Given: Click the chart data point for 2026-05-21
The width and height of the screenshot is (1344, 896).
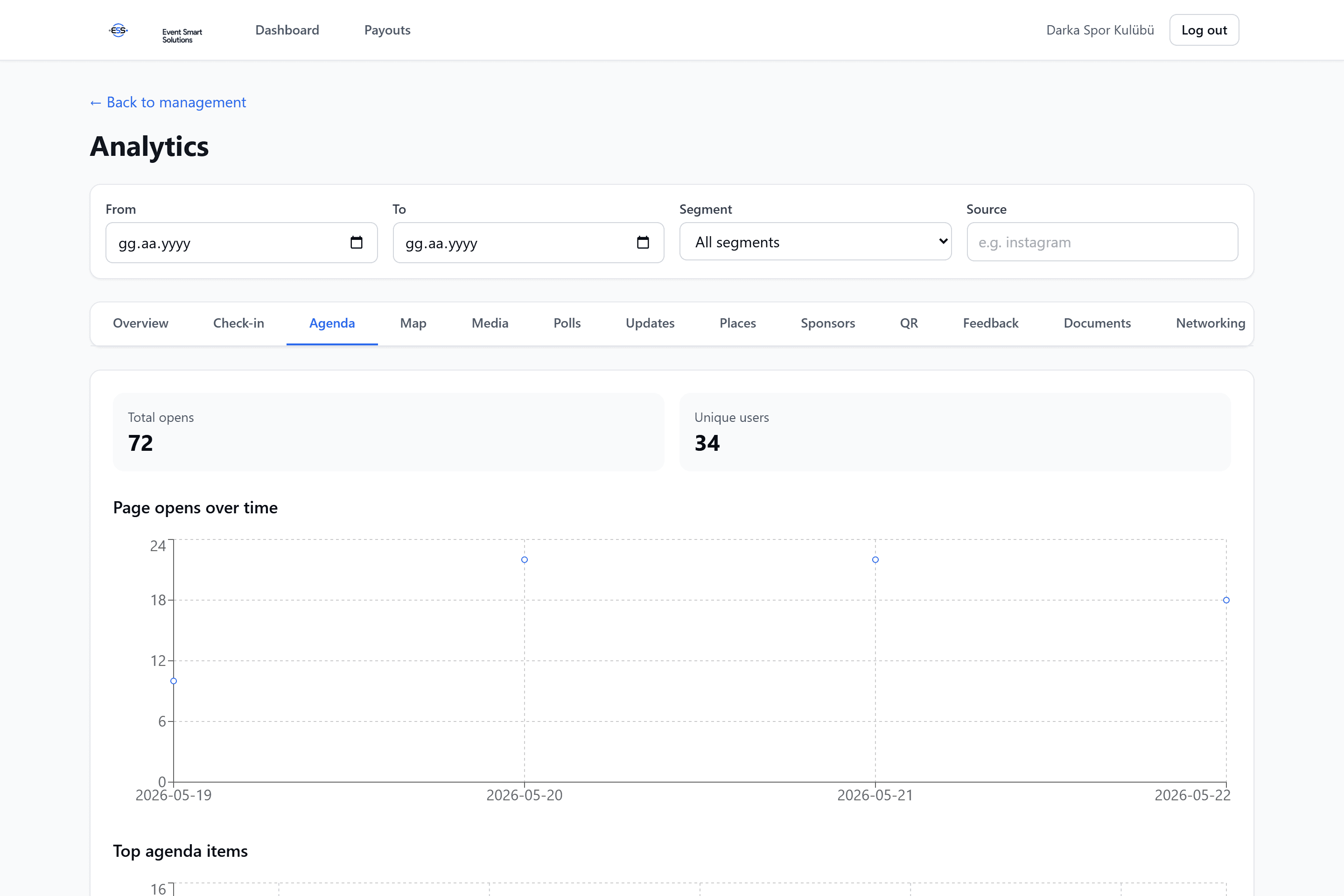Looking at the screenshot, I should (875, 560).
